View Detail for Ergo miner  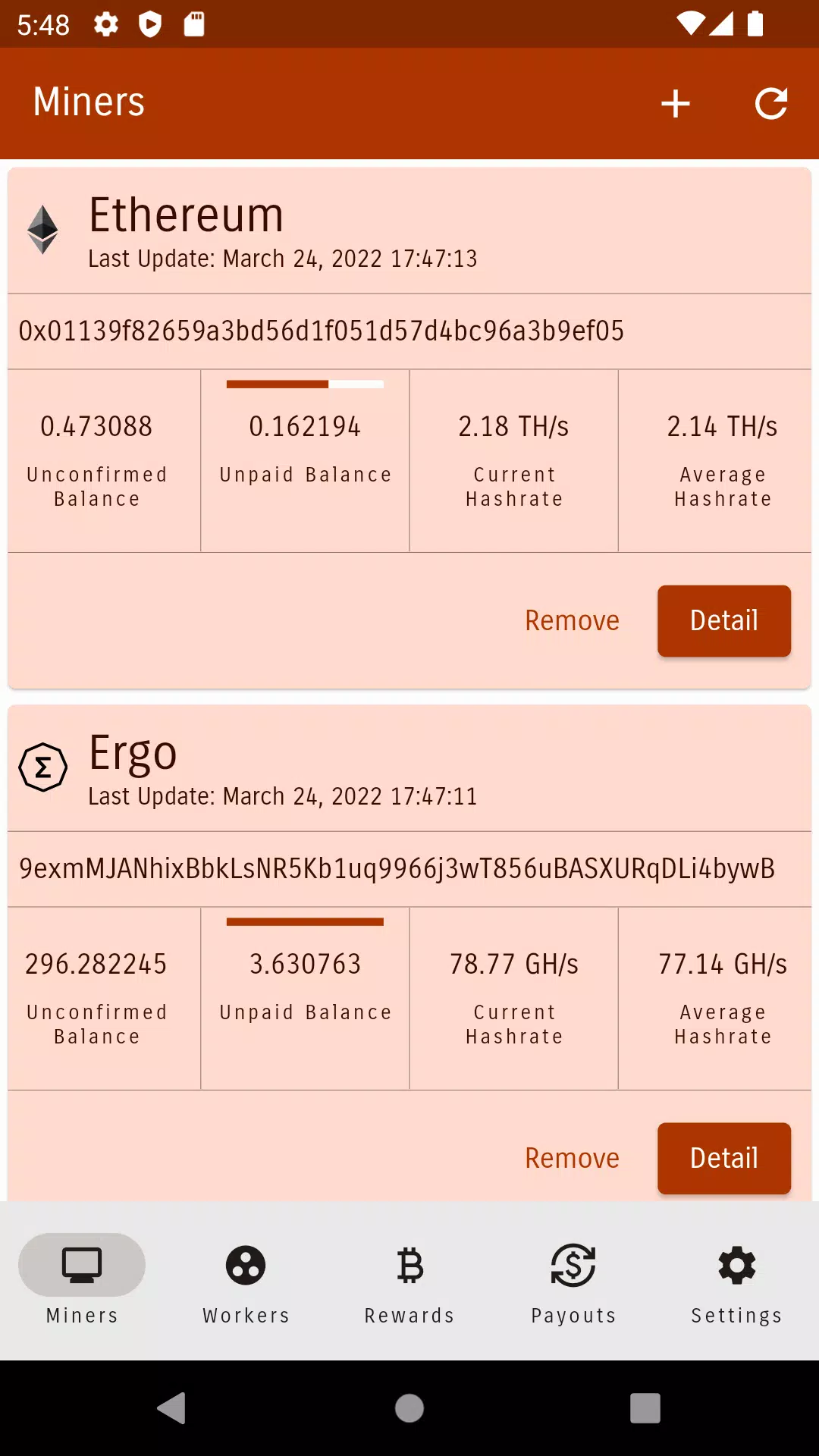click(x=723, y=1158)
